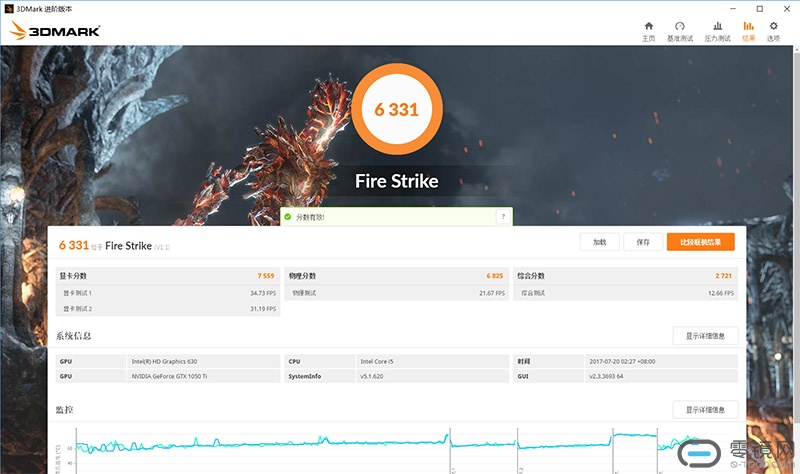Click the 2017-07-20 02:27 time value
This screenshot has height=474, width=800.
point(622,361)
